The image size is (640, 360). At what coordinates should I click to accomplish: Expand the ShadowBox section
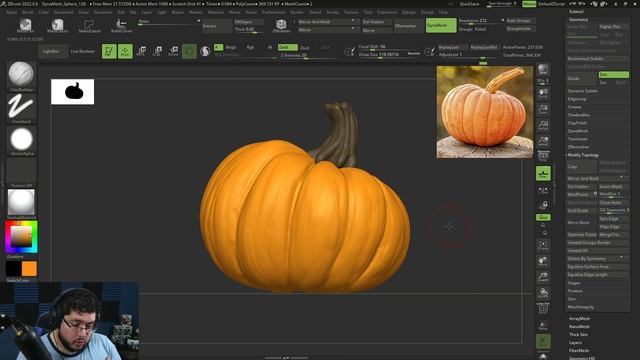point(578,115)
